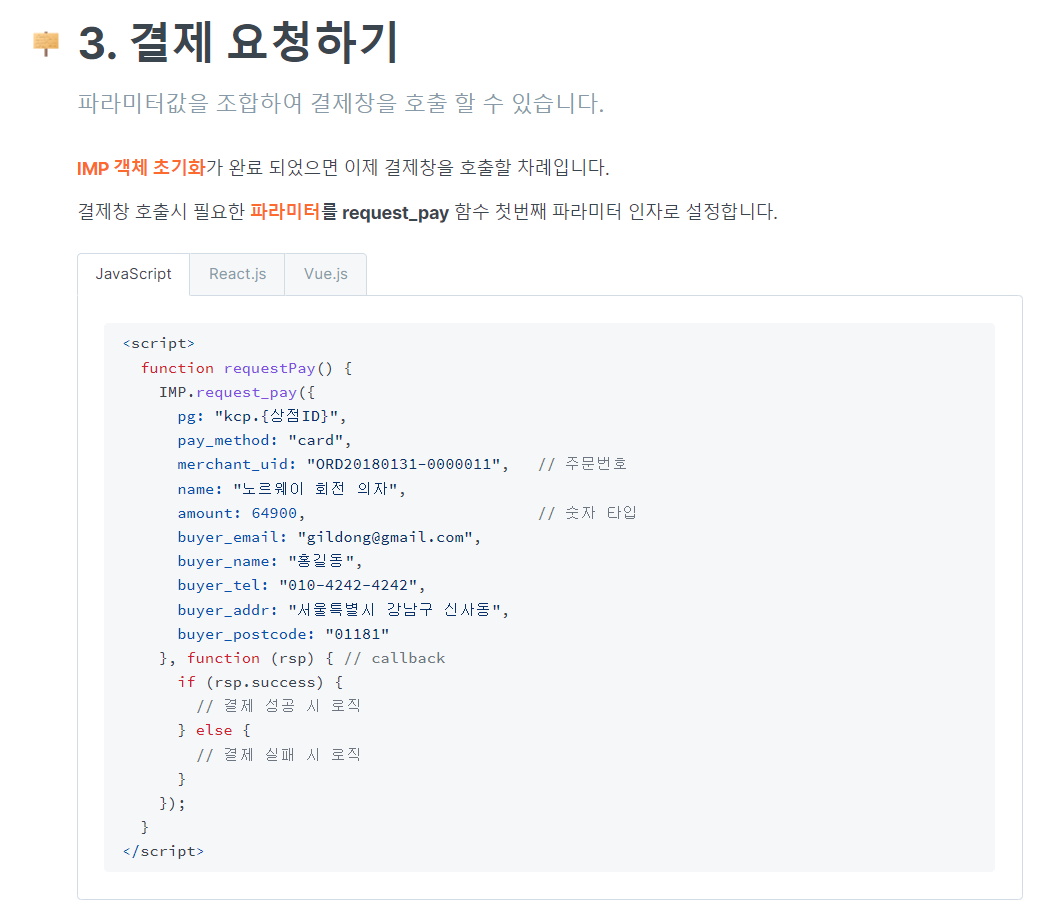Click the '}, function (rsp) { // callback' line
Image resolution: width=1049 pixels, height=911 pixels.
point(302,658)
